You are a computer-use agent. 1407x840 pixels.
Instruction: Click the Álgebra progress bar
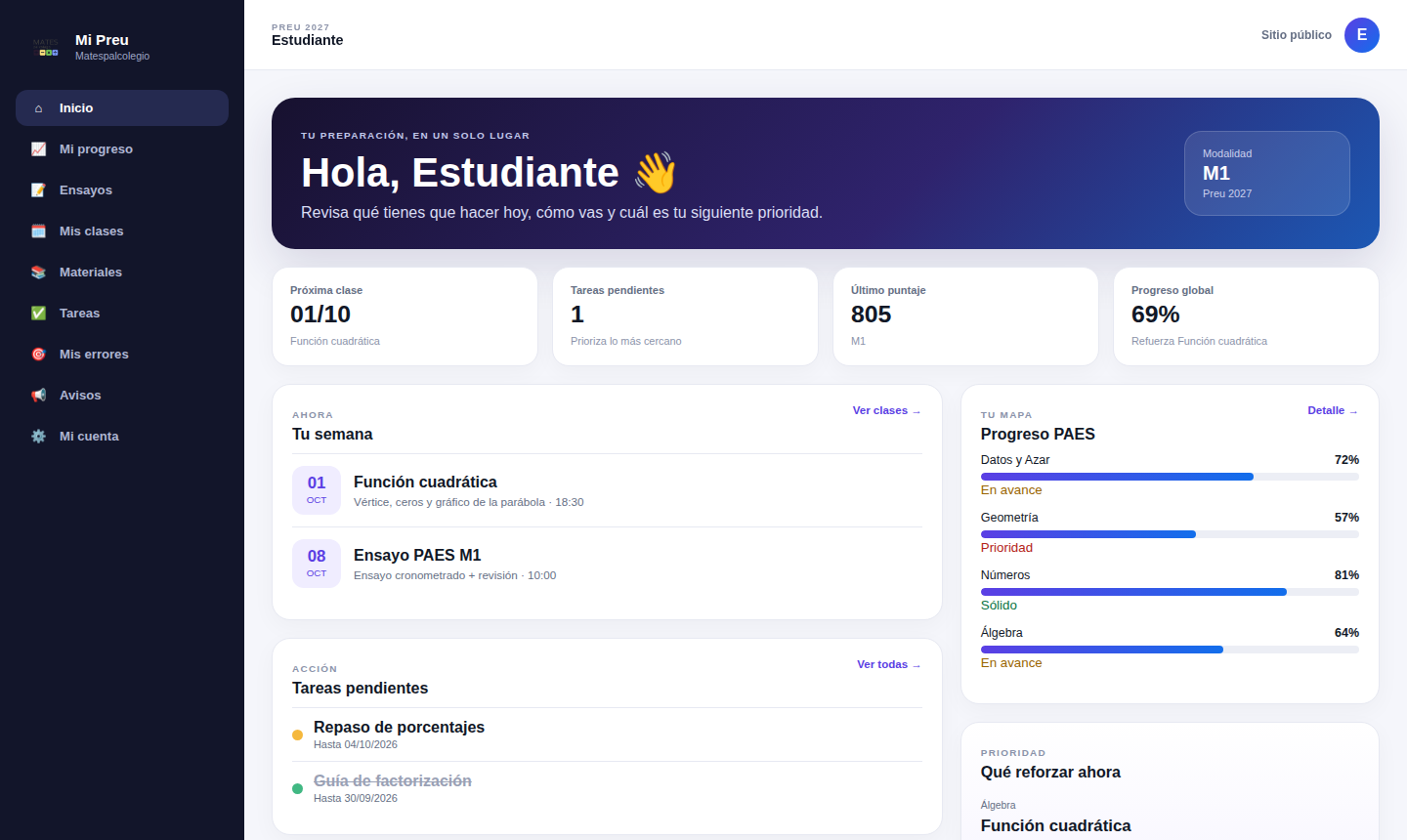point(1170,650)
